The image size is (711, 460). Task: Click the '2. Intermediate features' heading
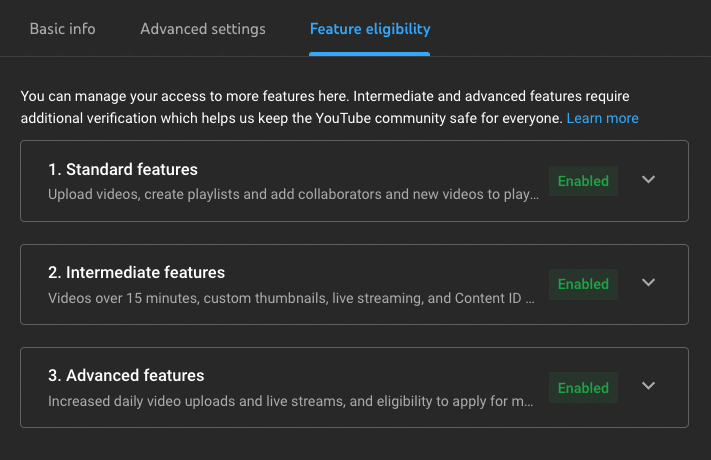tap(136, 272)
